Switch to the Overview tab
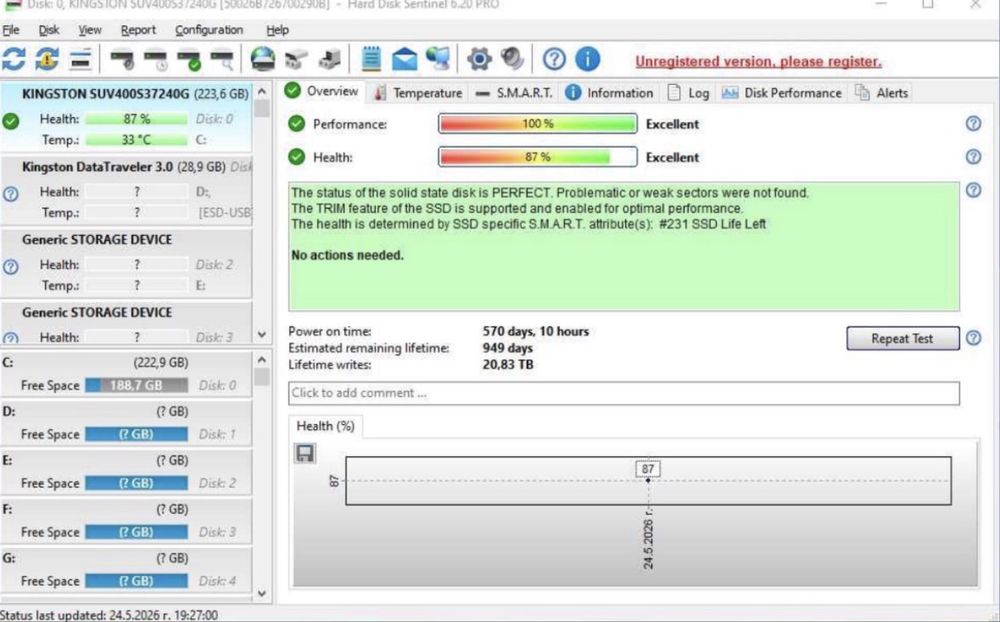1000x622 pixels. (322, 91)
